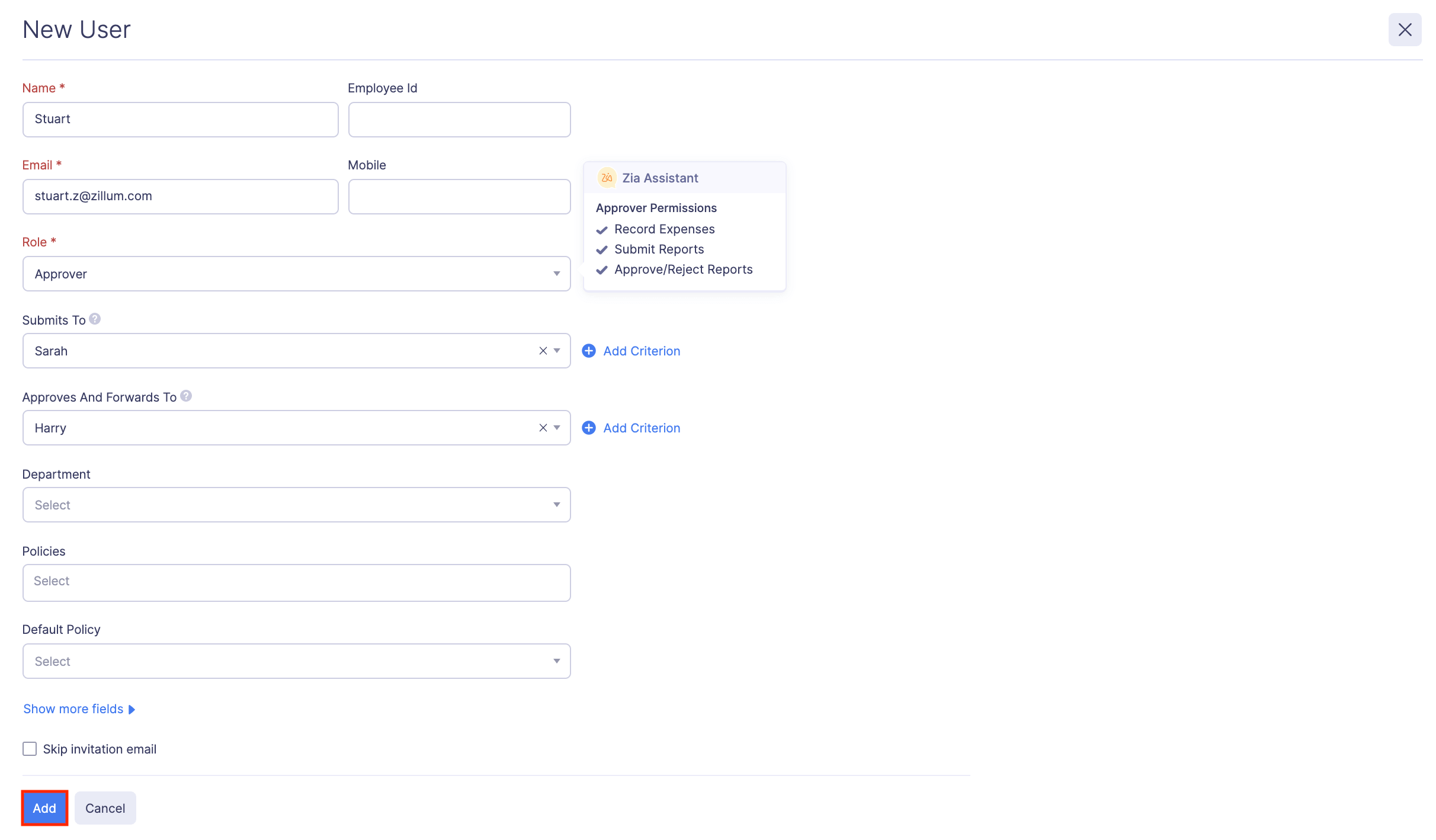
Task: Open the Department select dropdown
Action: tap(296, 505)
